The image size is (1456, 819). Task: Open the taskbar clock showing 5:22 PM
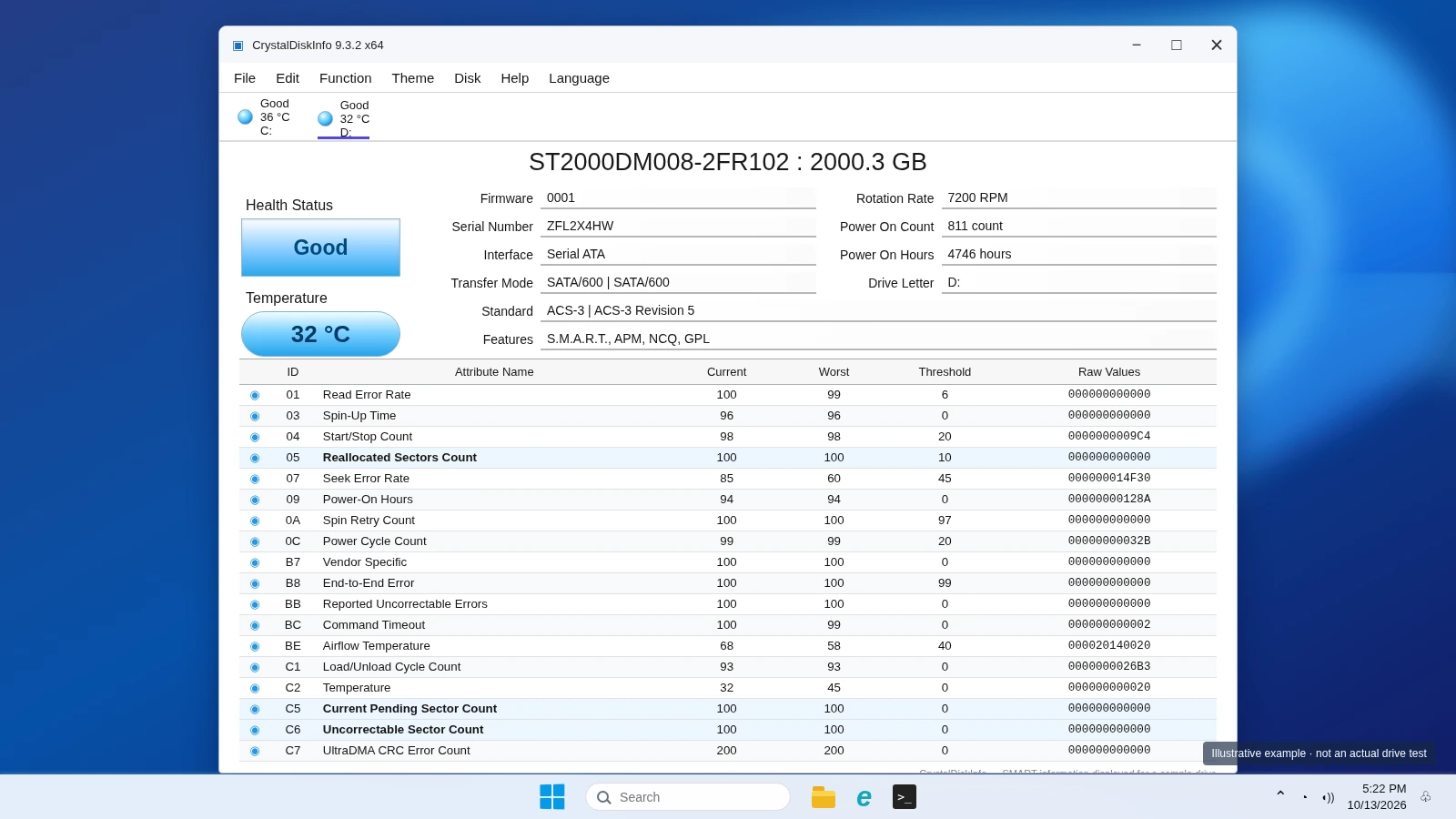(x=1377, y=797)
